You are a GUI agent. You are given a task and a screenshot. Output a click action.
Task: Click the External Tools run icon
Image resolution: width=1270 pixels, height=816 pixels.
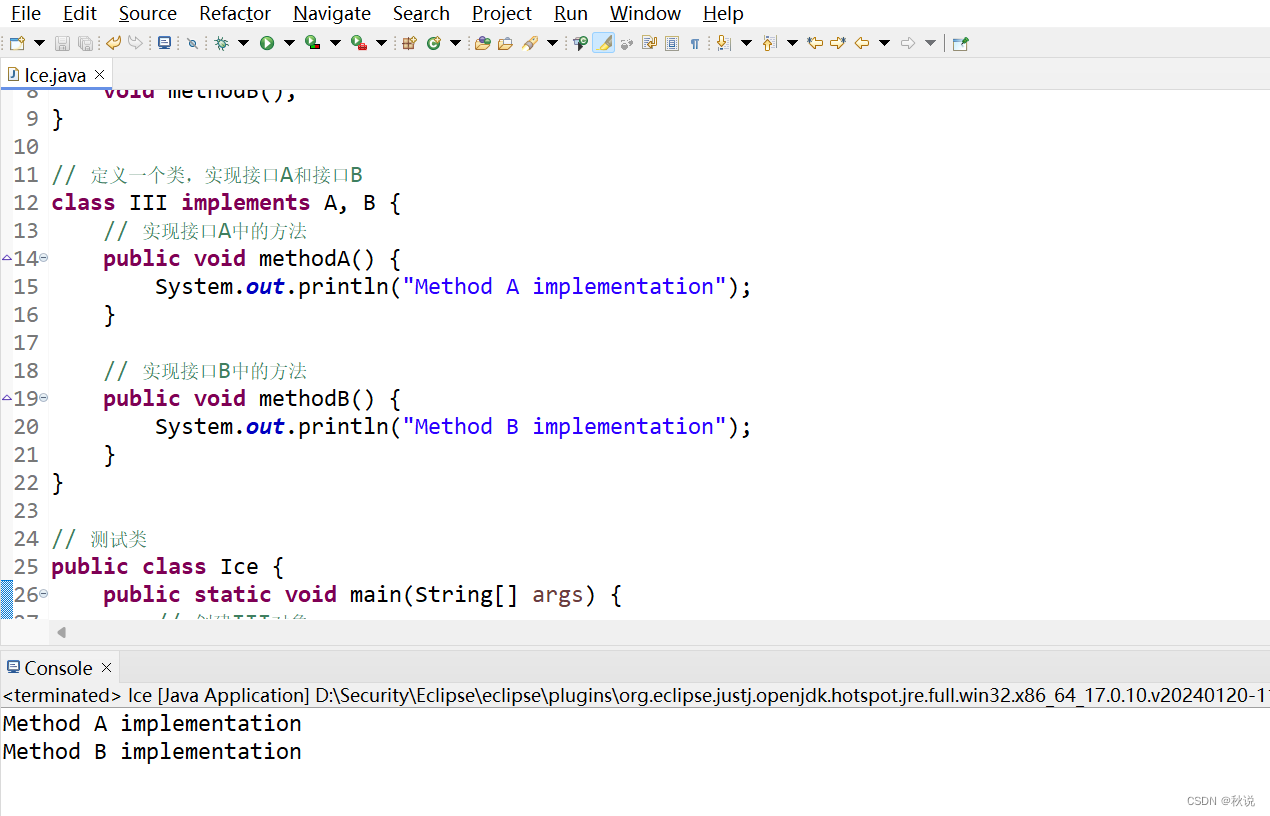pyautogui.click(x=359, y=43)
